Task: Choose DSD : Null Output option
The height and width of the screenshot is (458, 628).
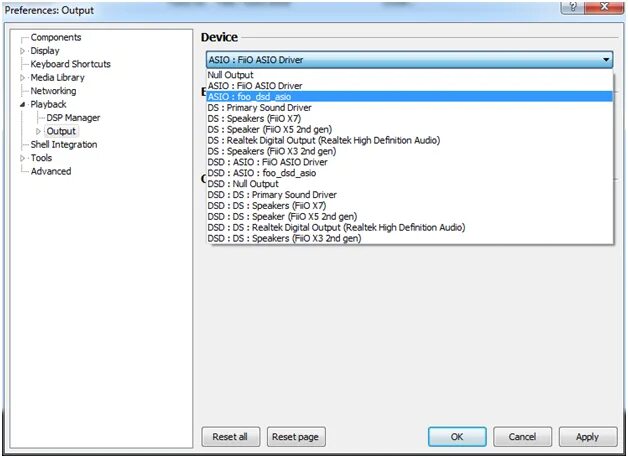Action: click(x=410, y=184)
